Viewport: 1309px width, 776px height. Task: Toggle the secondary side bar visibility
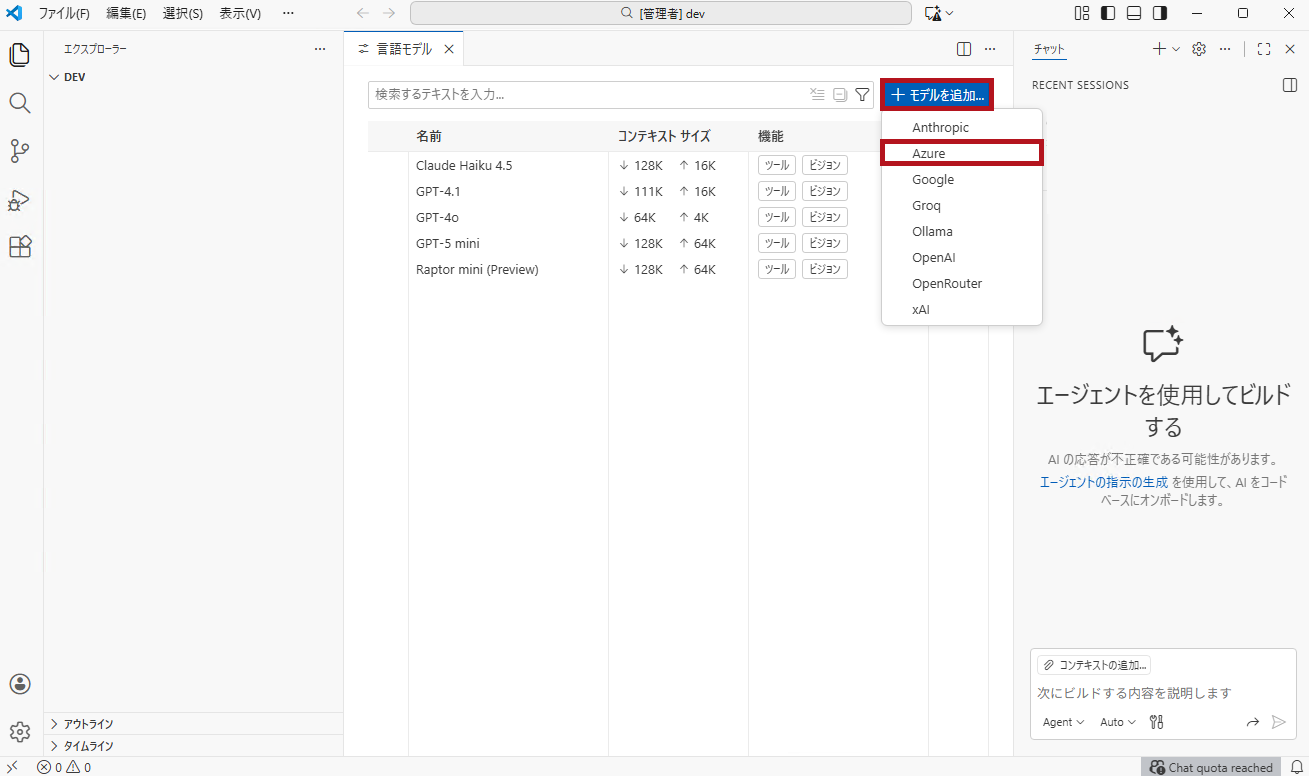coord(1159,13)
